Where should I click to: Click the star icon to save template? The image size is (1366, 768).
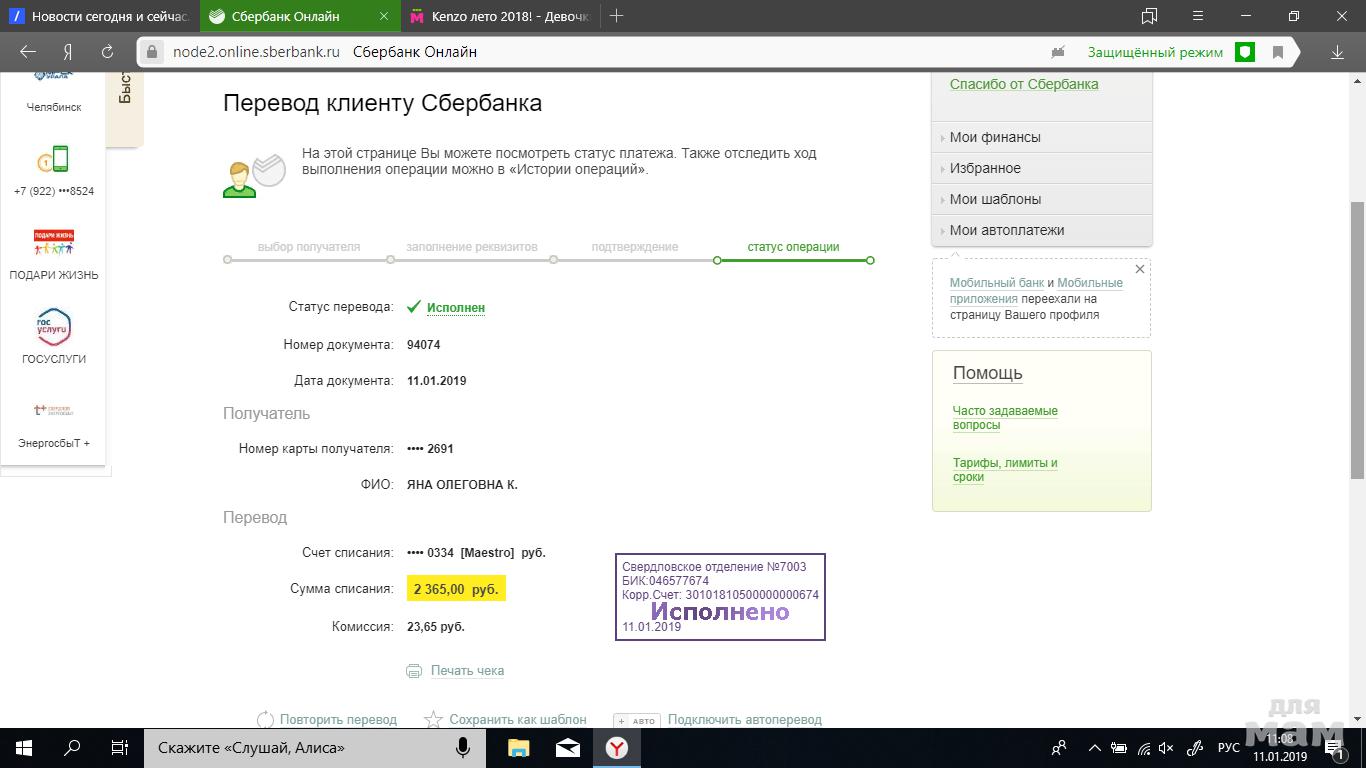[433, 720]
